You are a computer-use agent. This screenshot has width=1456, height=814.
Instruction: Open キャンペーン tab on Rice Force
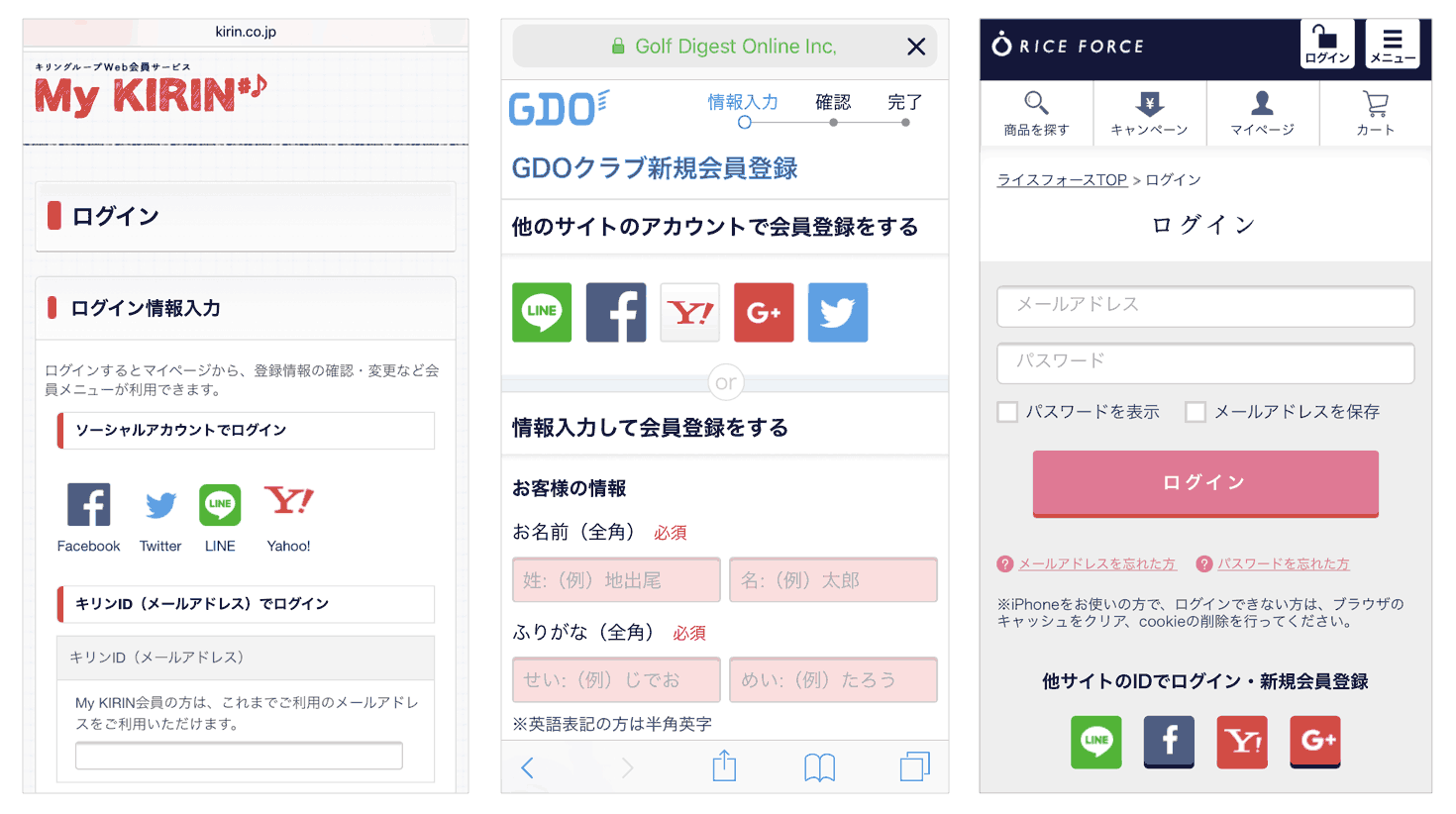(x=1150, y=114)
